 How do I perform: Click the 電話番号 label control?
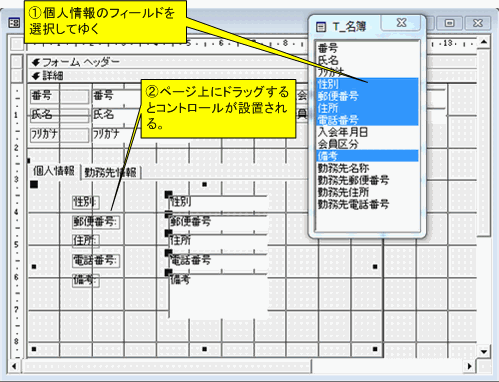(96, 260)
